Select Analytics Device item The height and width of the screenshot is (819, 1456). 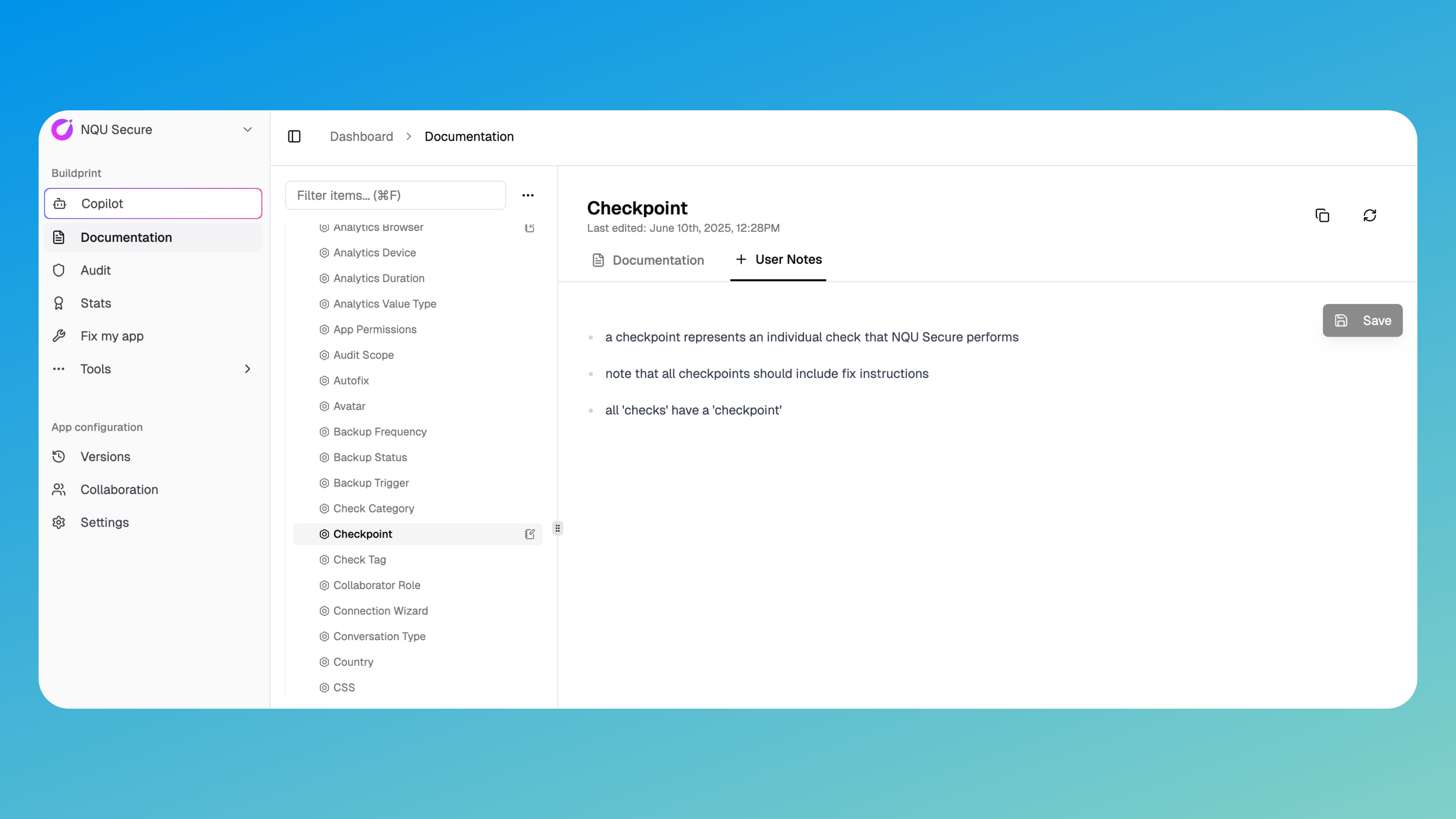pyautogui.click(x=418, y=253)
